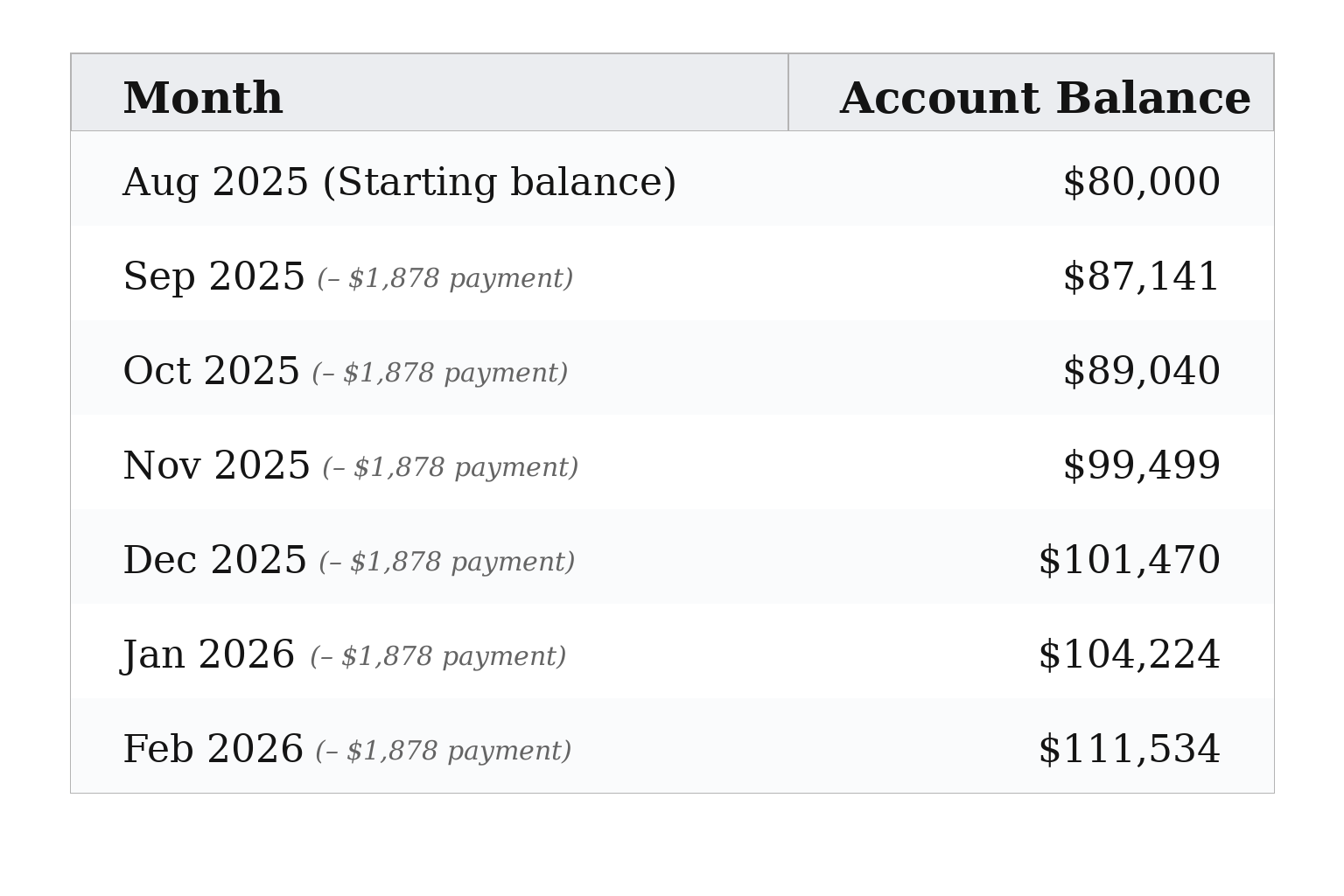Select the Feb 2026 month label

(x=213, y=750)
